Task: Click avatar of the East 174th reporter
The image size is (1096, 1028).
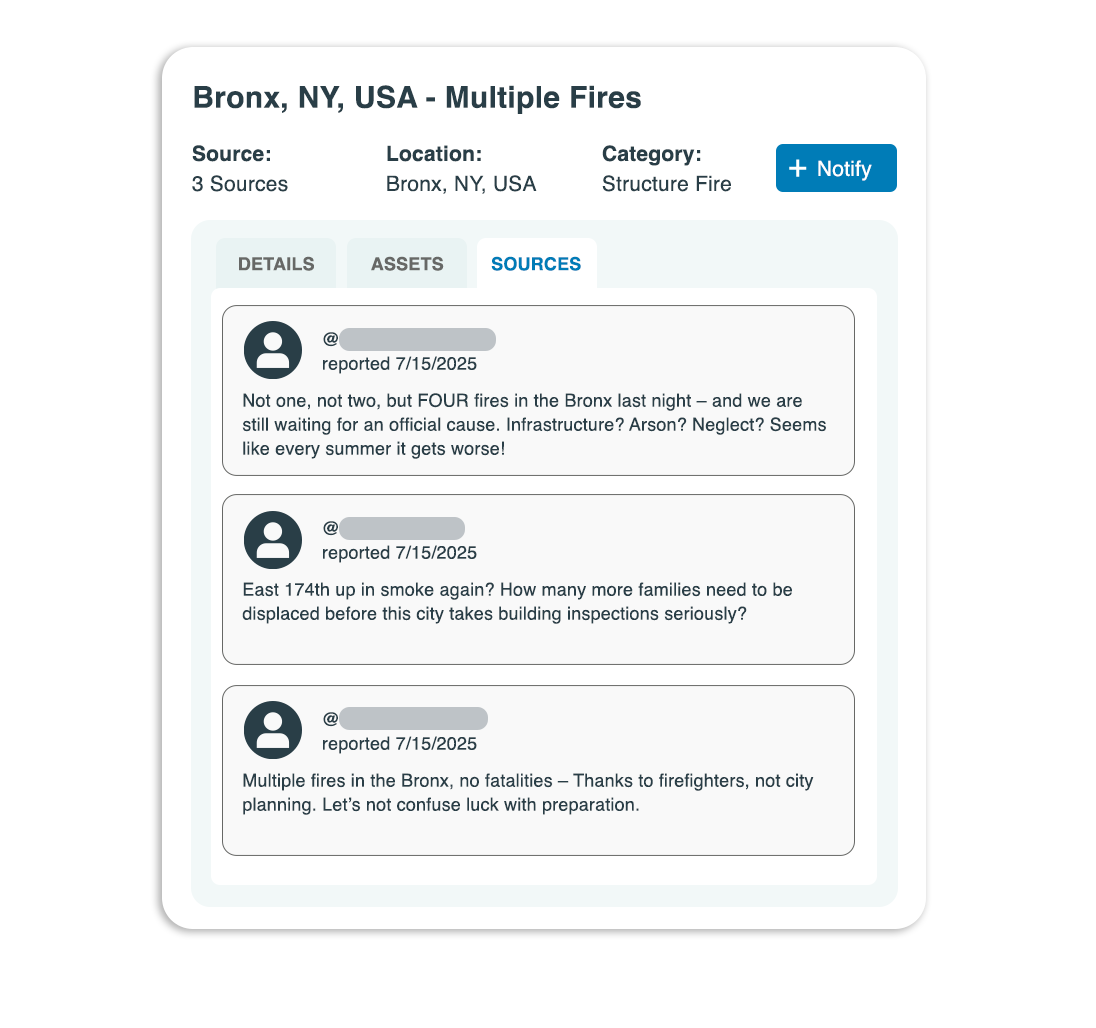Action: 273,540
